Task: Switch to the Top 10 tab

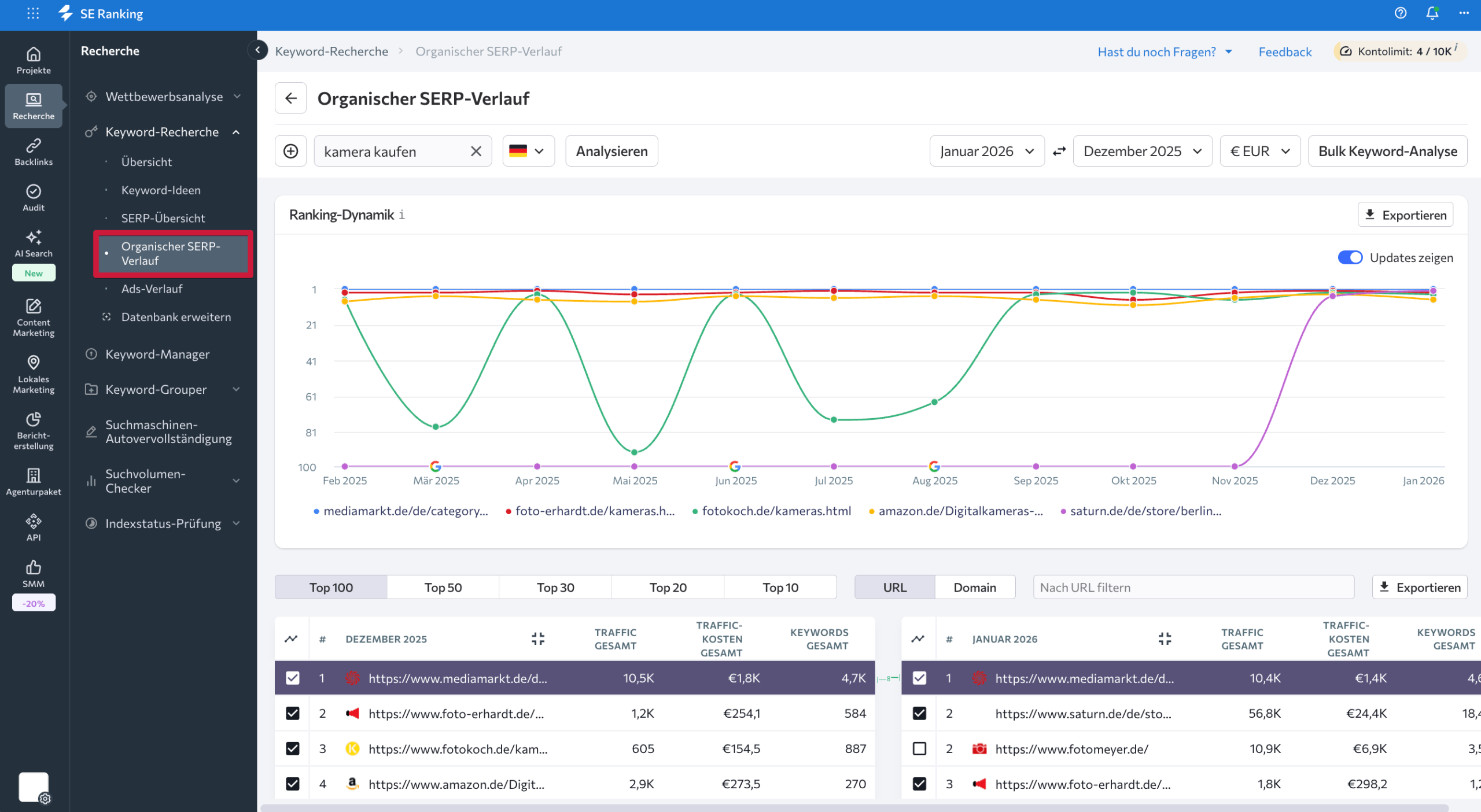Action: click(x=780, y=587)
